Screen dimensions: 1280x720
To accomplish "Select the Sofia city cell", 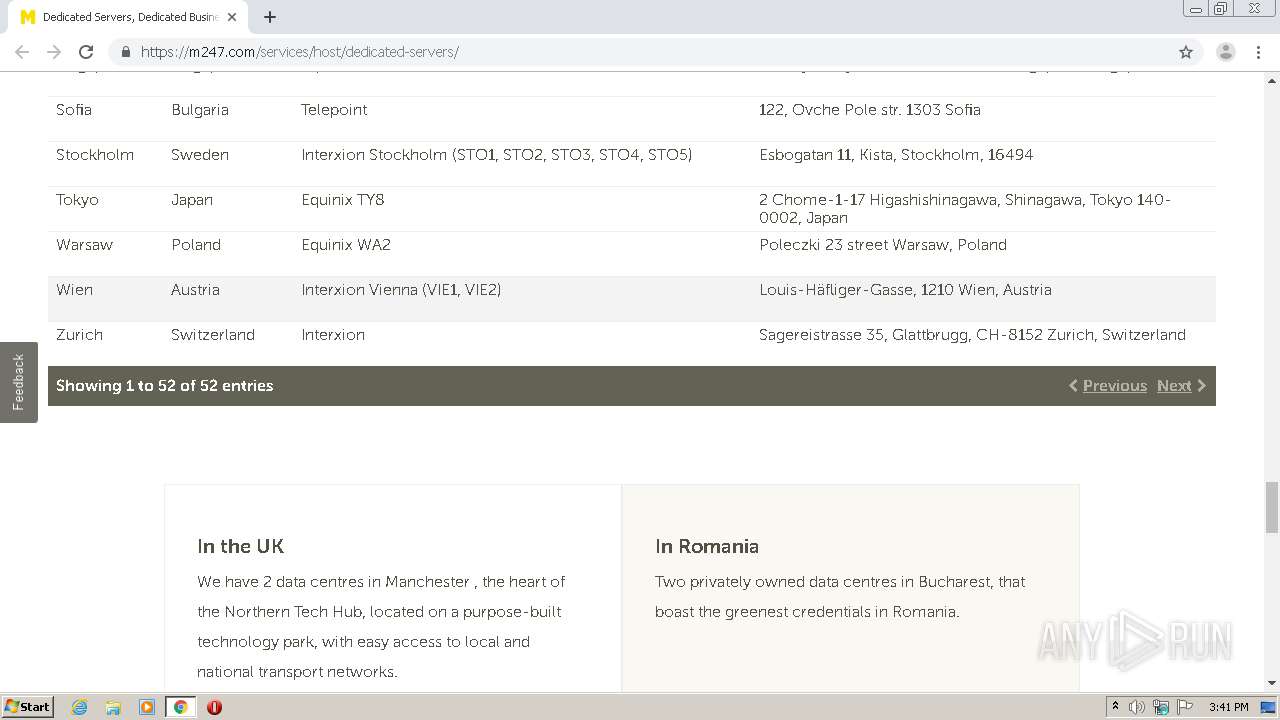I will [x=74, y=110].
